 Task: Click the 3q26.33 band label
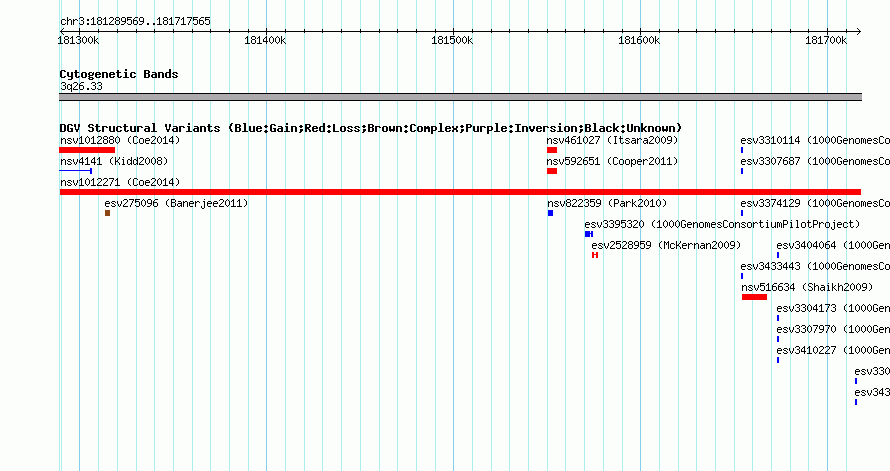tap(81, 86)
